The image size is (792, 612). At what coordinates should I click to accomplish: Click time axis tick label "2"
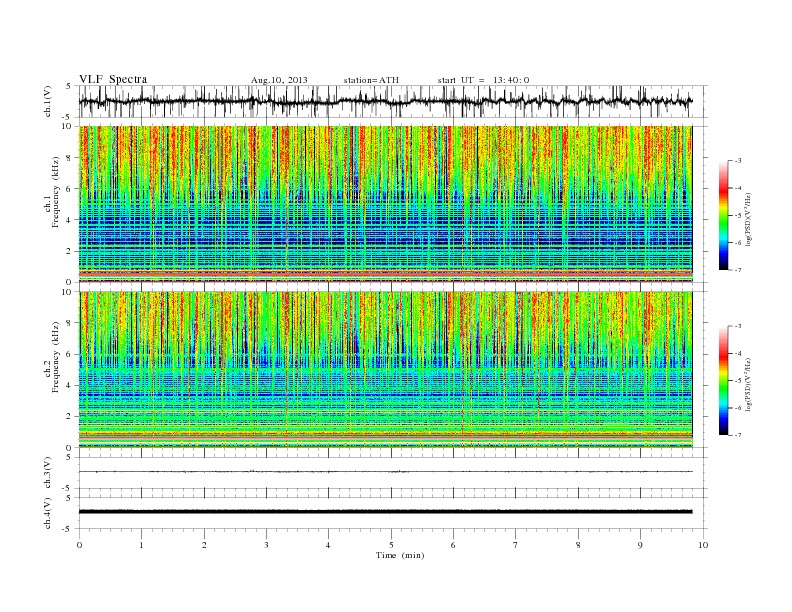coord(204,545)
